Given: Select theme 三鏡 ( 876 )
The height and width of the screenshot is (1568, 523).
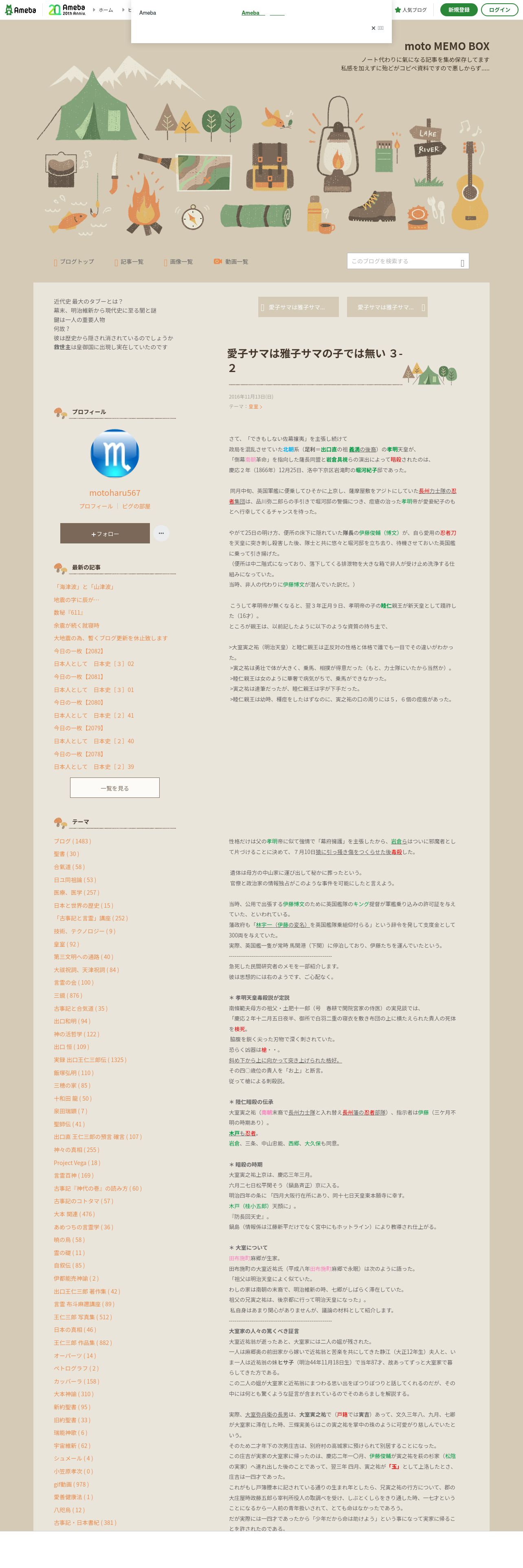Looking at the screenshot, I should coord(68,996).
